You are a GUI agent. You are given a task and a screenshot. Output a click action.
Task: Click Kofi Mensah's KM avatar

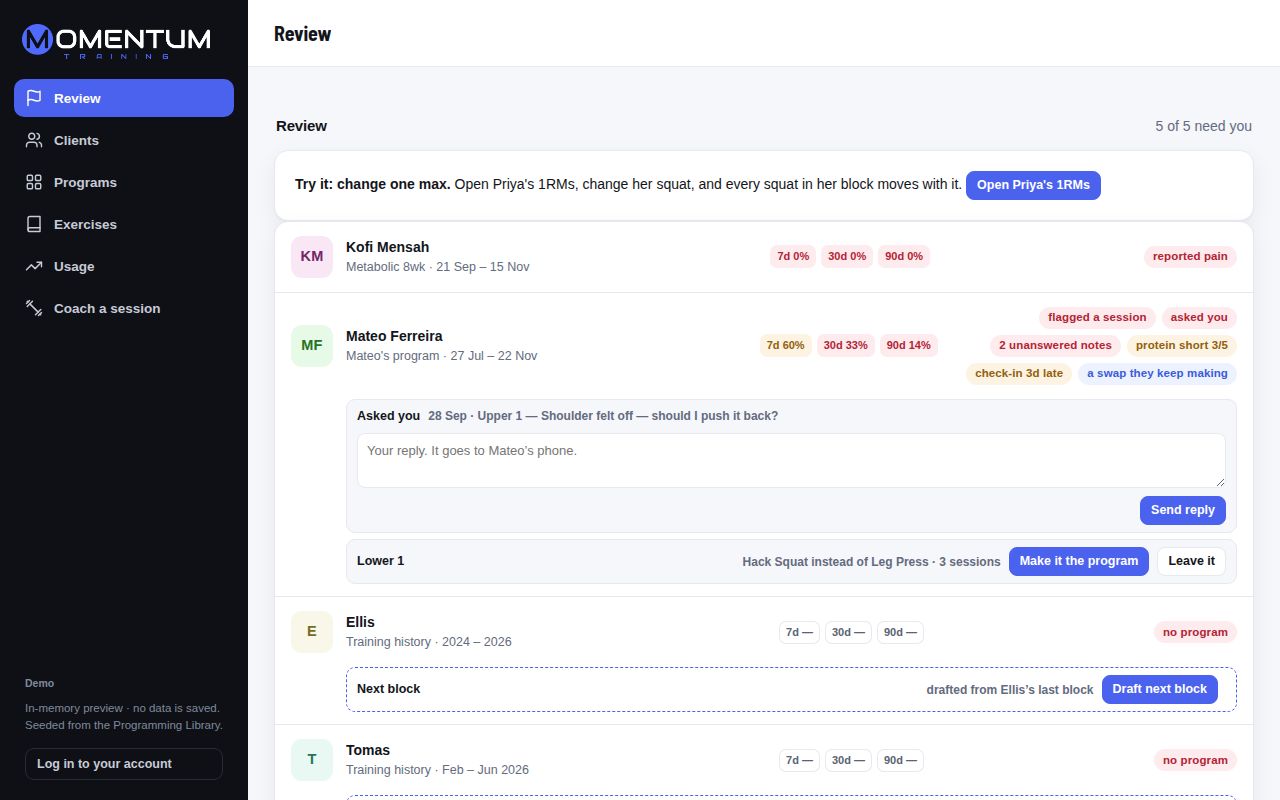[312, 256]
